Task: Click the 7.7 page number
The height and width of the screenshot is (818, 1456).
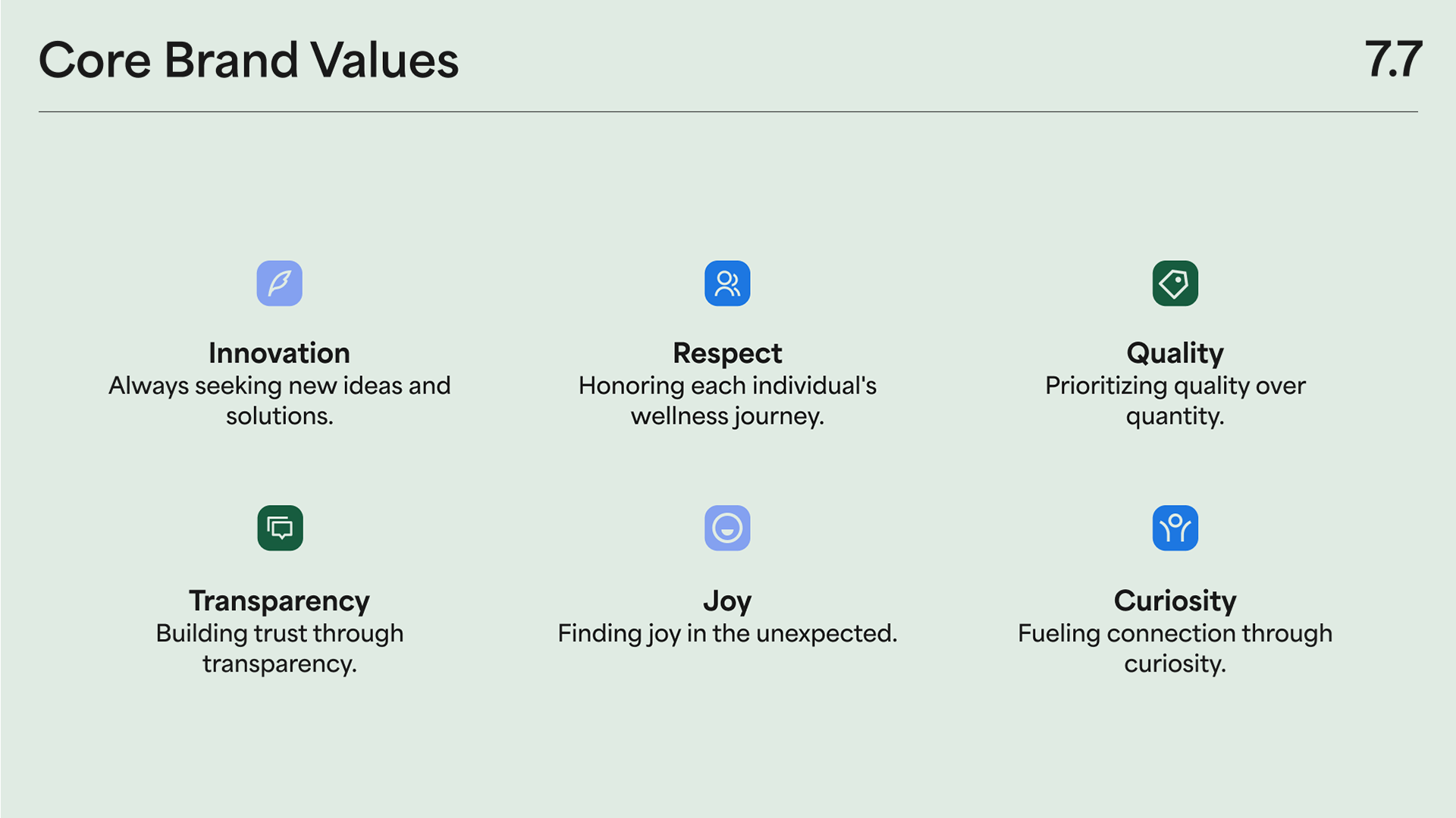Action: [1393, 60]
